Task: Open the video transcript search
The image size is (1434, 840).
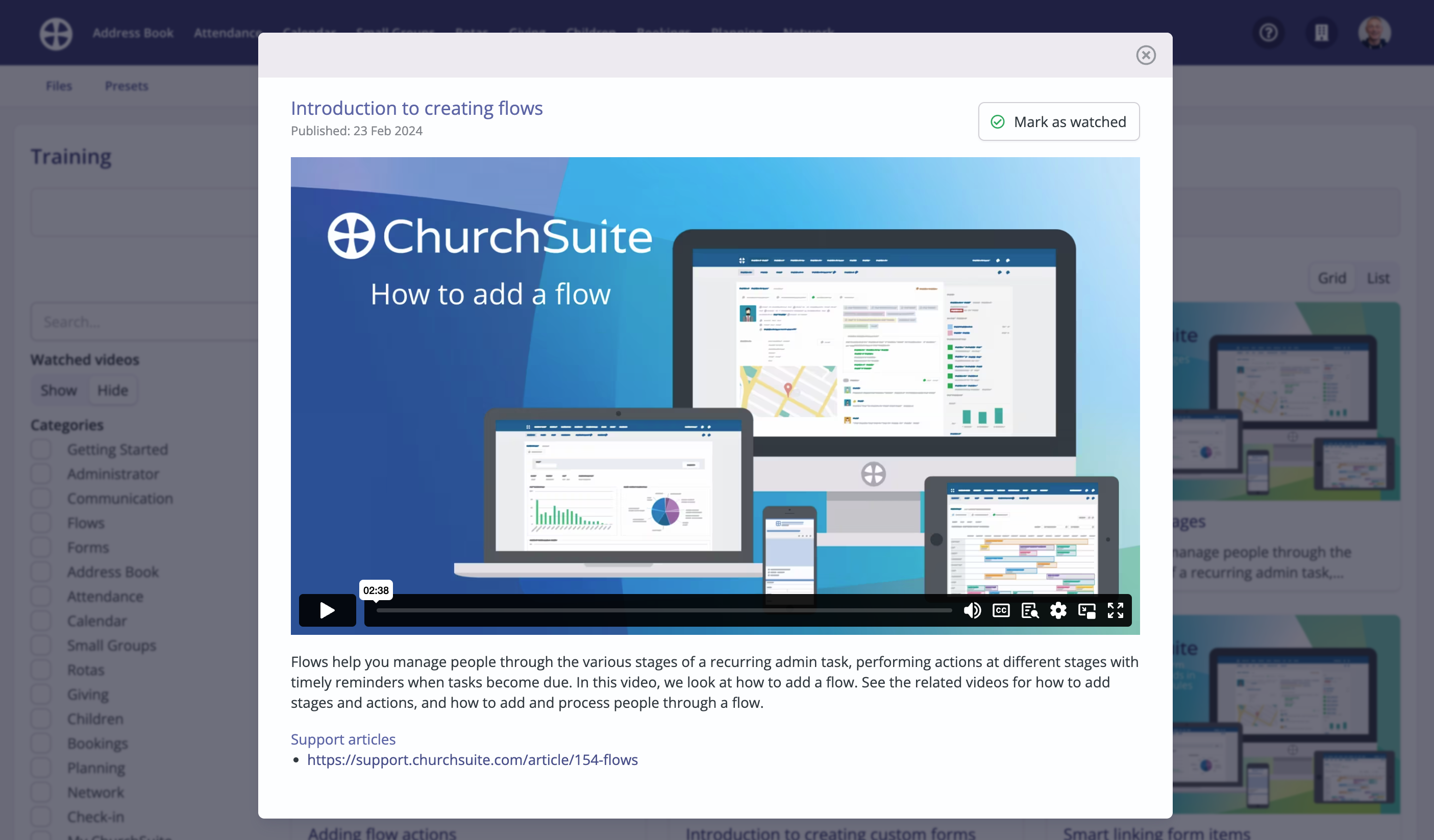Action: coord(1030,610)
